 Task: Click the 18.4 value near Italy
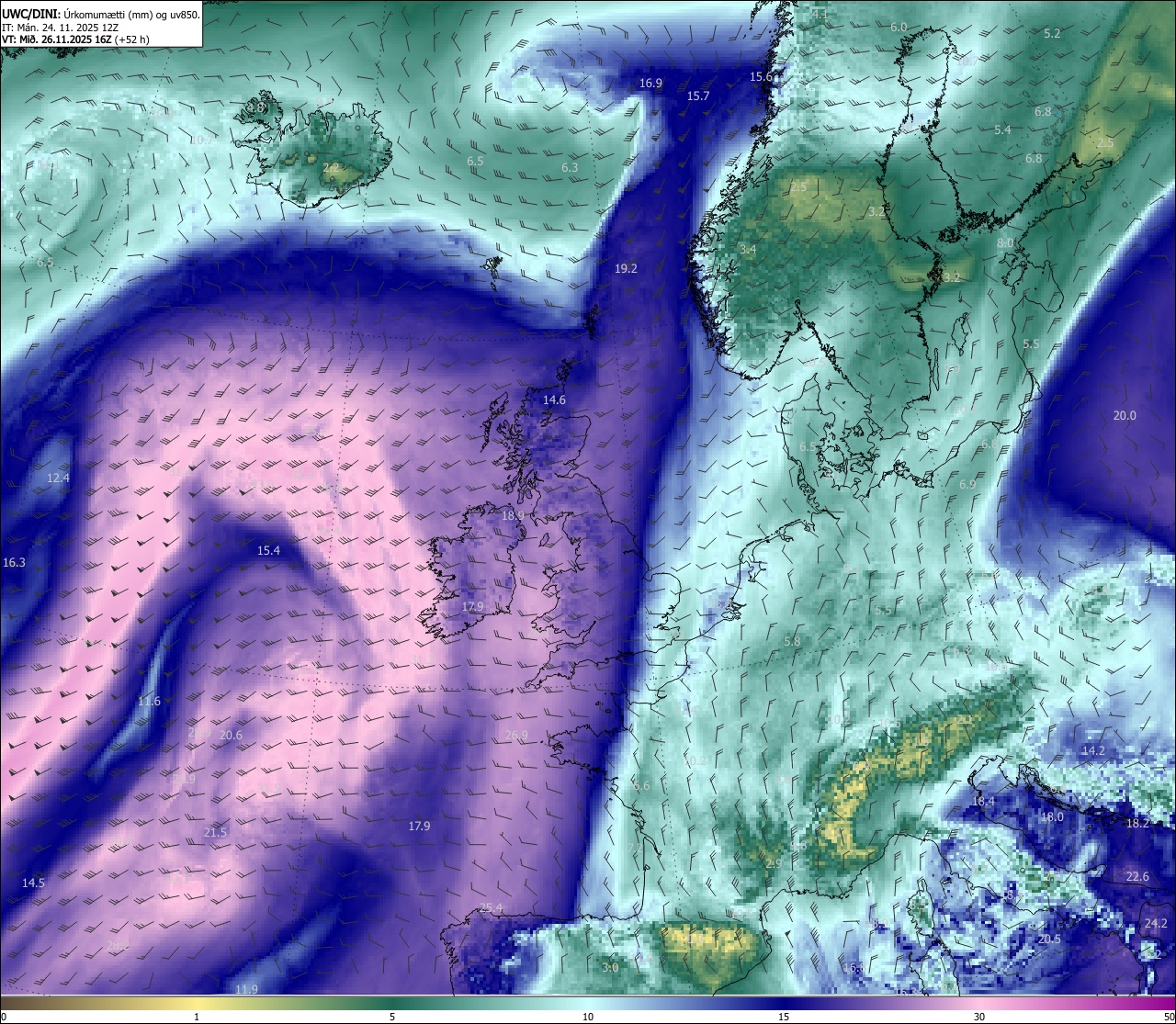[983, 802]
